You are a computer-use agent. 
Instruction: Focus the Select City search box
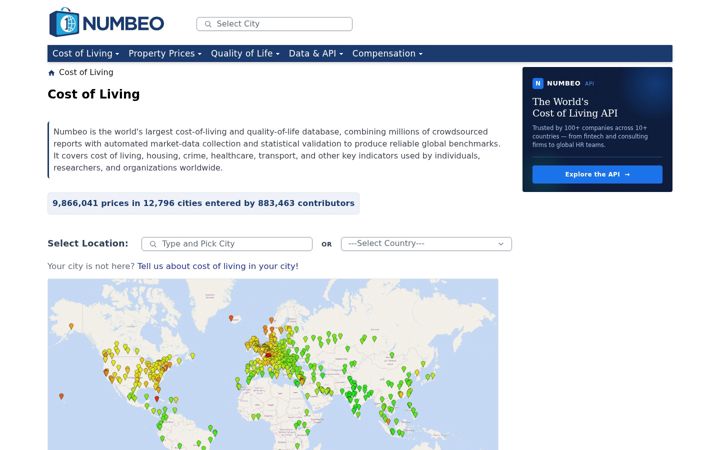[x=274, y=24]
